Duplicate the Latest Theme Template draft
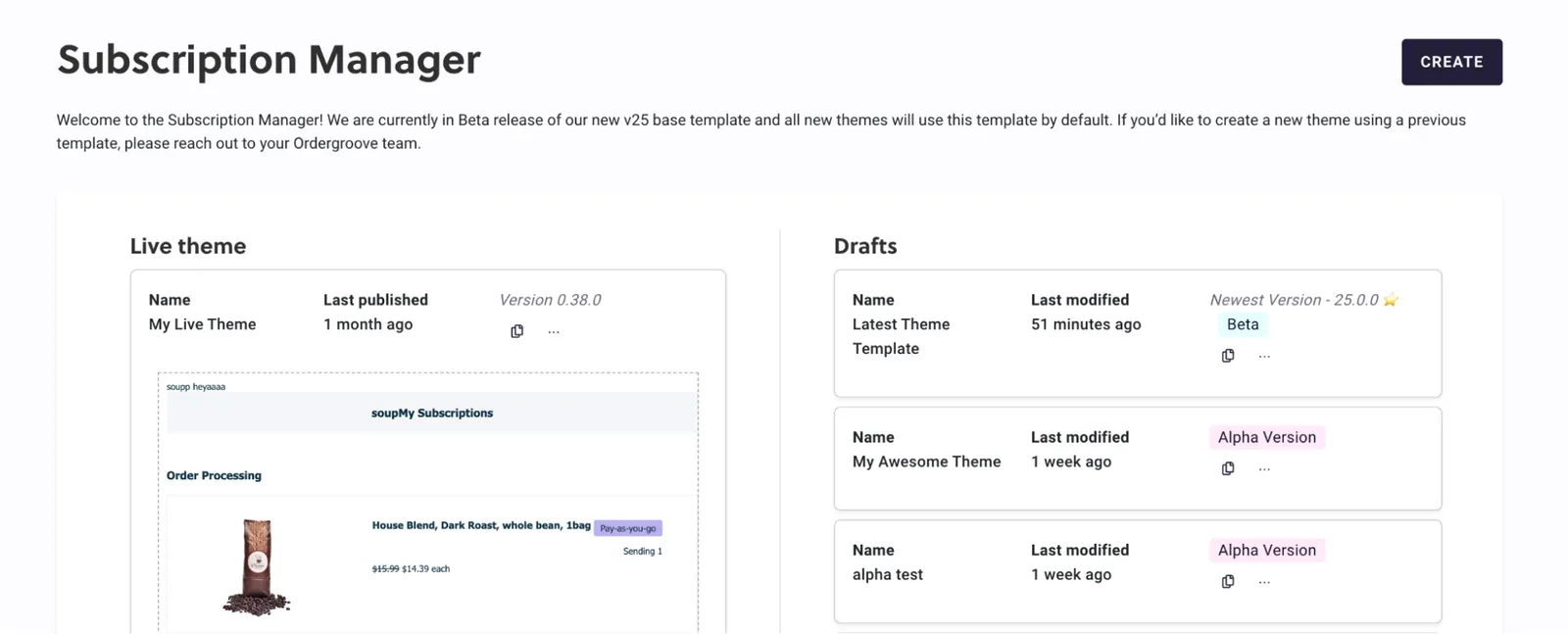Viewport: 1568px width, 634px height. click(1228, 356)
